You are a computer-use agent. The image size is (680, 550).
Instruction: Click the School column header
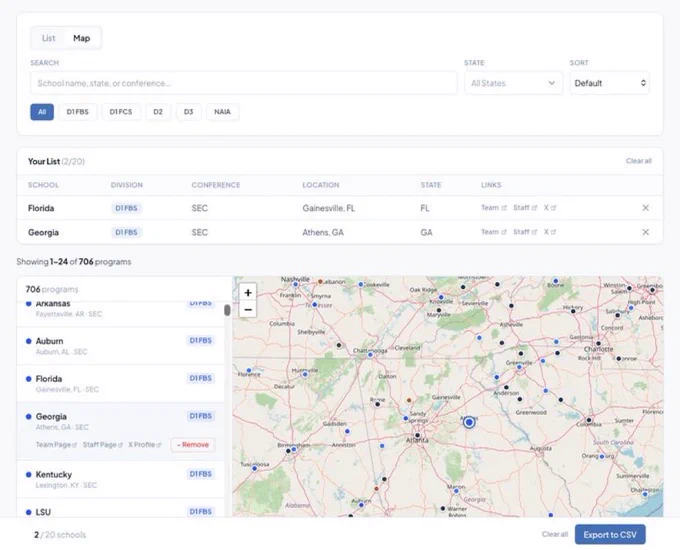point(43,185)
